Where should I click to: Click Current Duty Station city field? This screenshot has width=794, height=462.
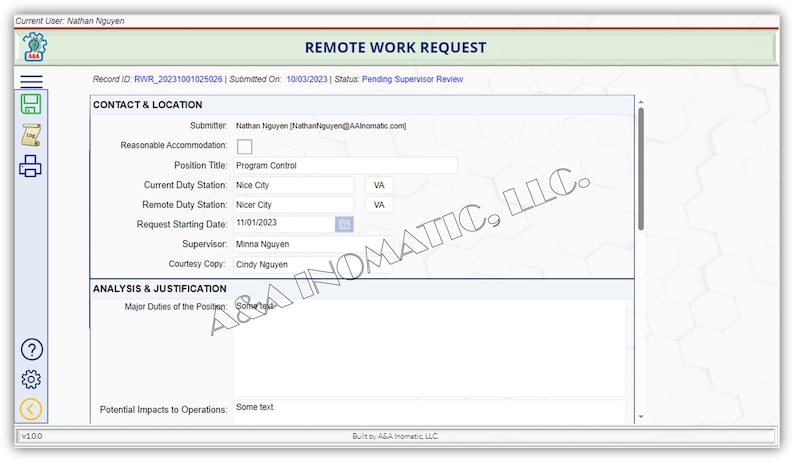(294, 185)
